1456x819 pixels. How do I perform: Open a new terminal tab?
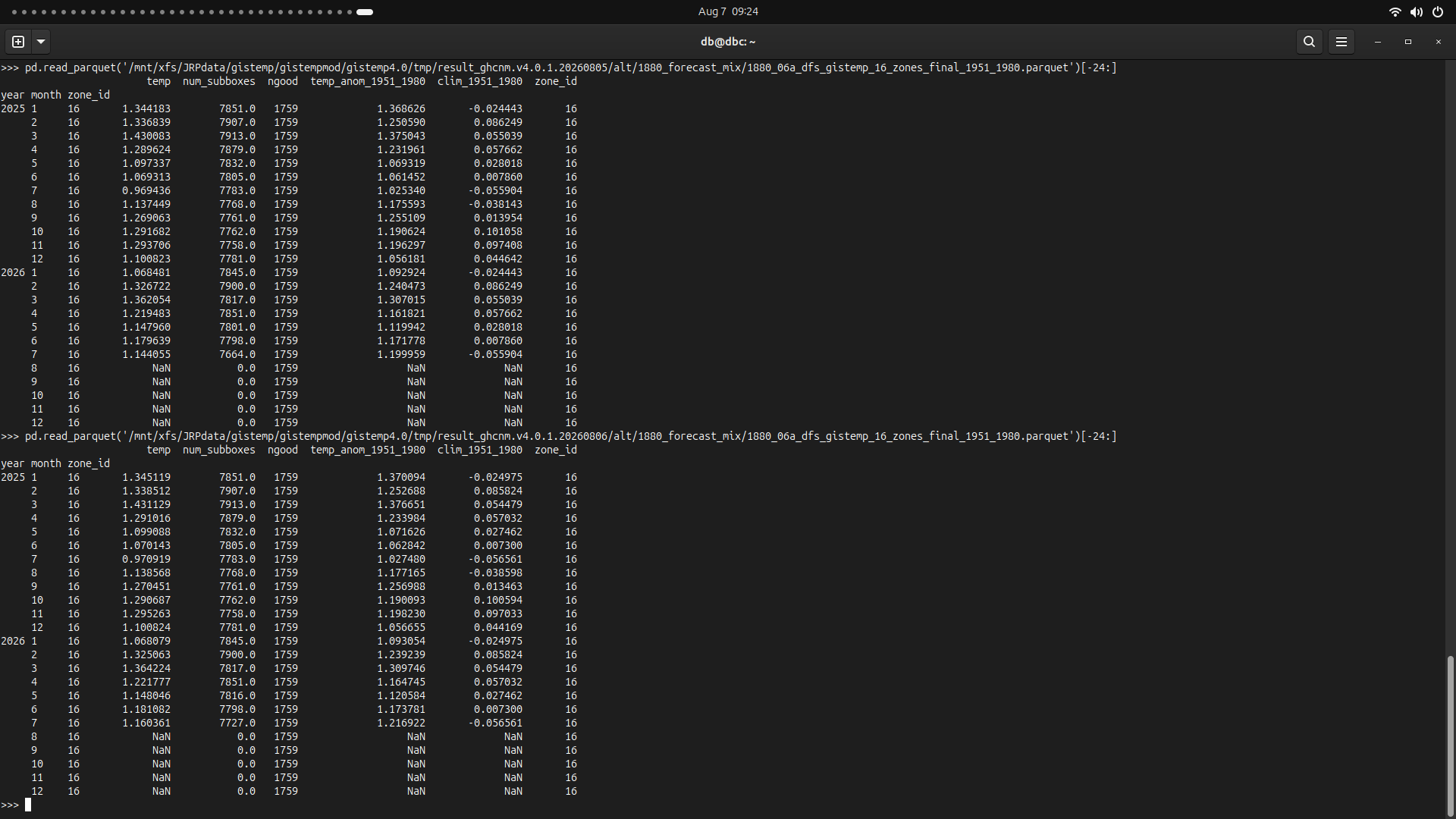point(18,42)
